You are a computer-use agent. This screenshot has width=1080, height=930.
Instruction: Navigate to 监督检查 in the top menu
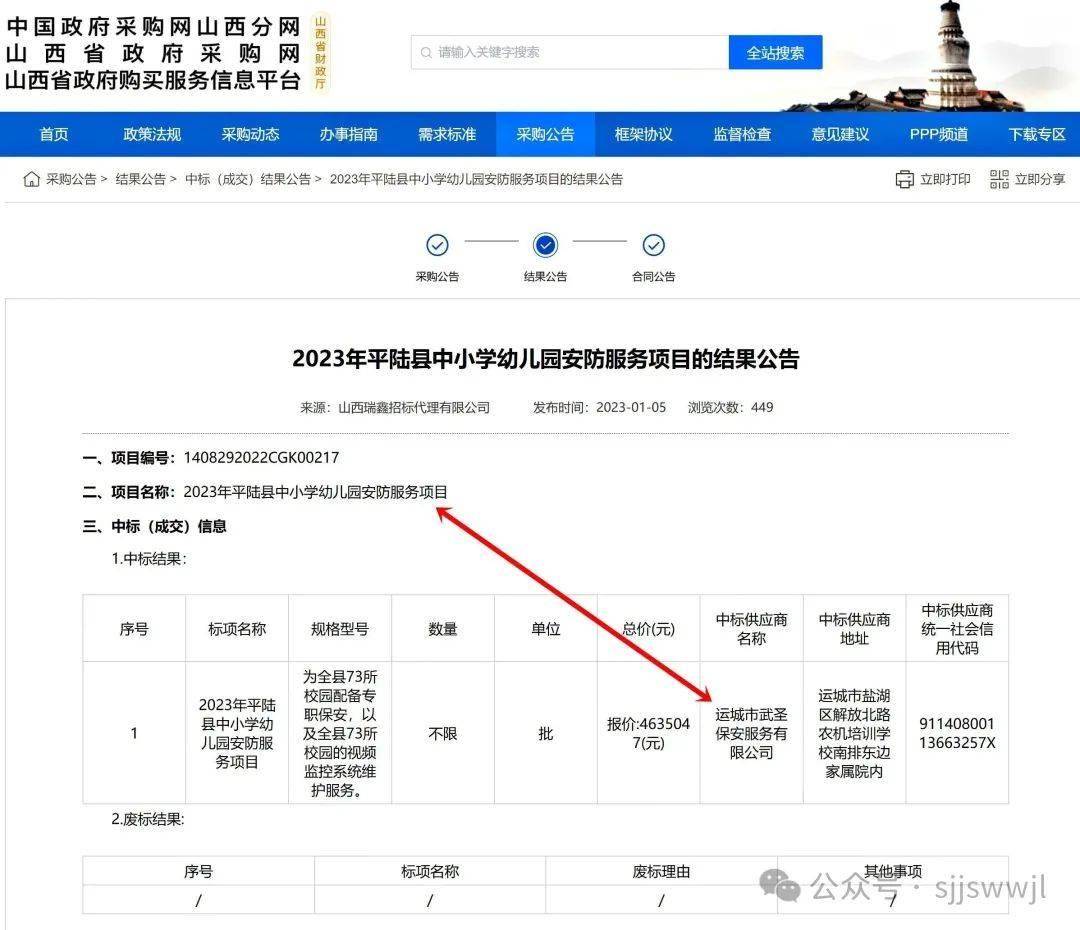[x=742, y=134]
